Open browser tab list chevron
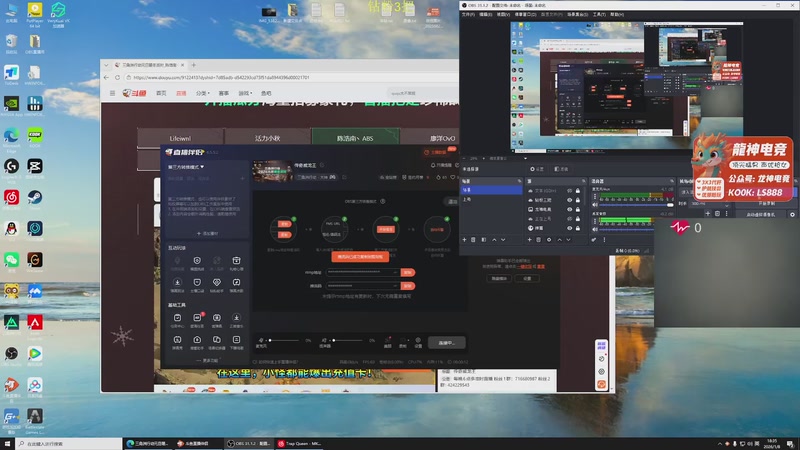 (x=106, y=65)
